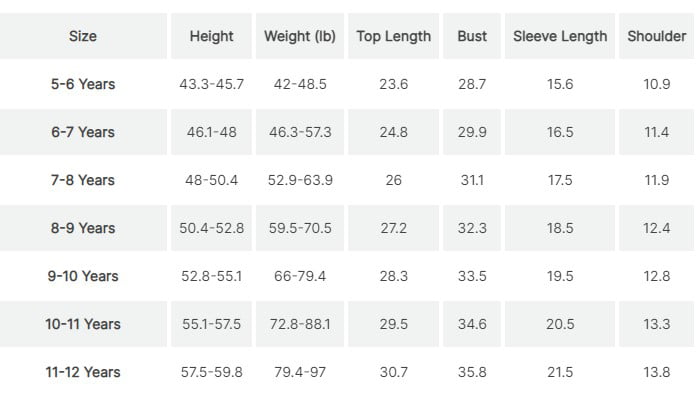Select the 27.2 top length cell
The height and width of the screenshot is (408, 696).
394,228
